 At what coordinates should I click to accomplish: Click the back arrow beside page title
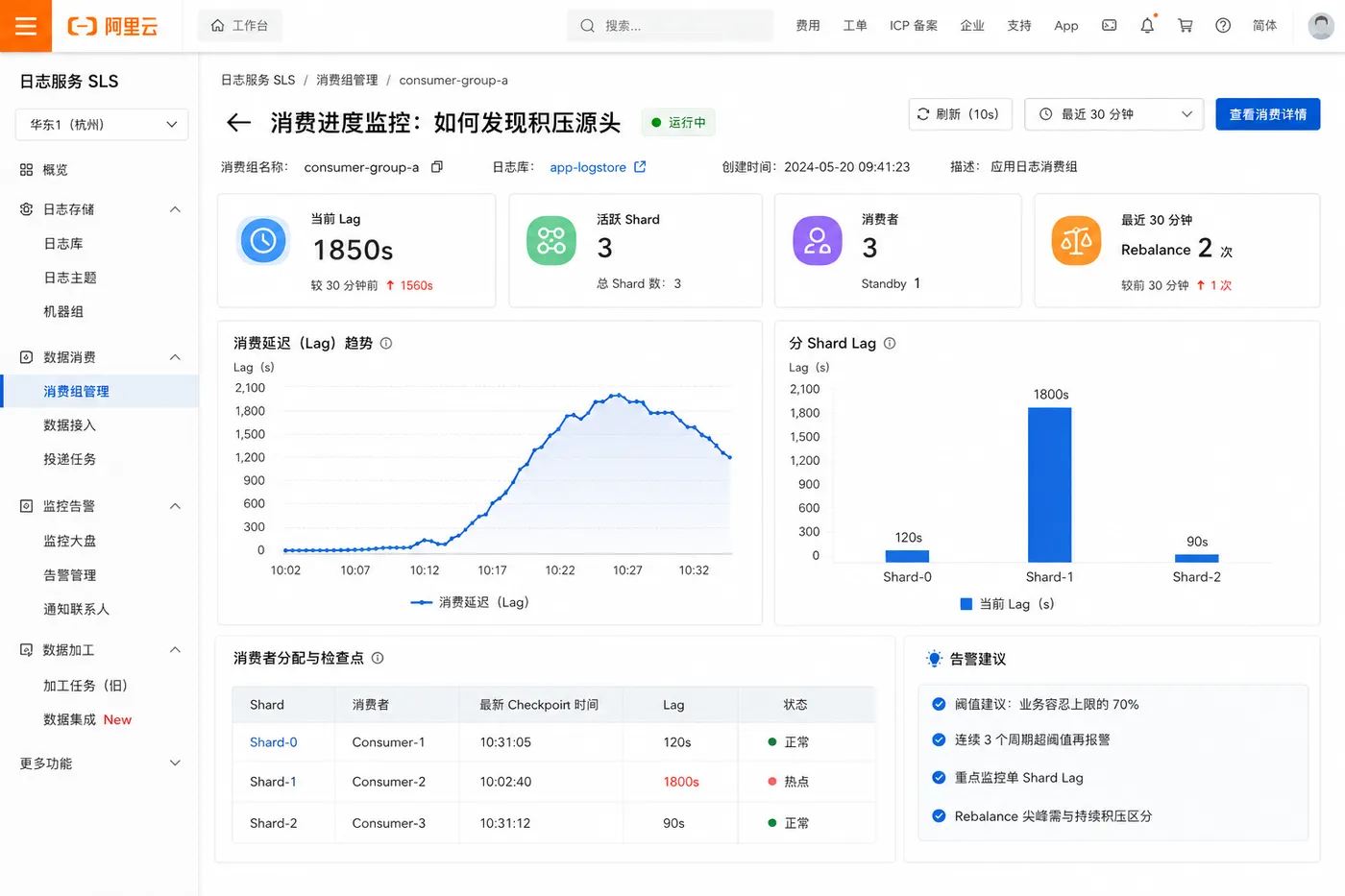[x=238, y=123]
